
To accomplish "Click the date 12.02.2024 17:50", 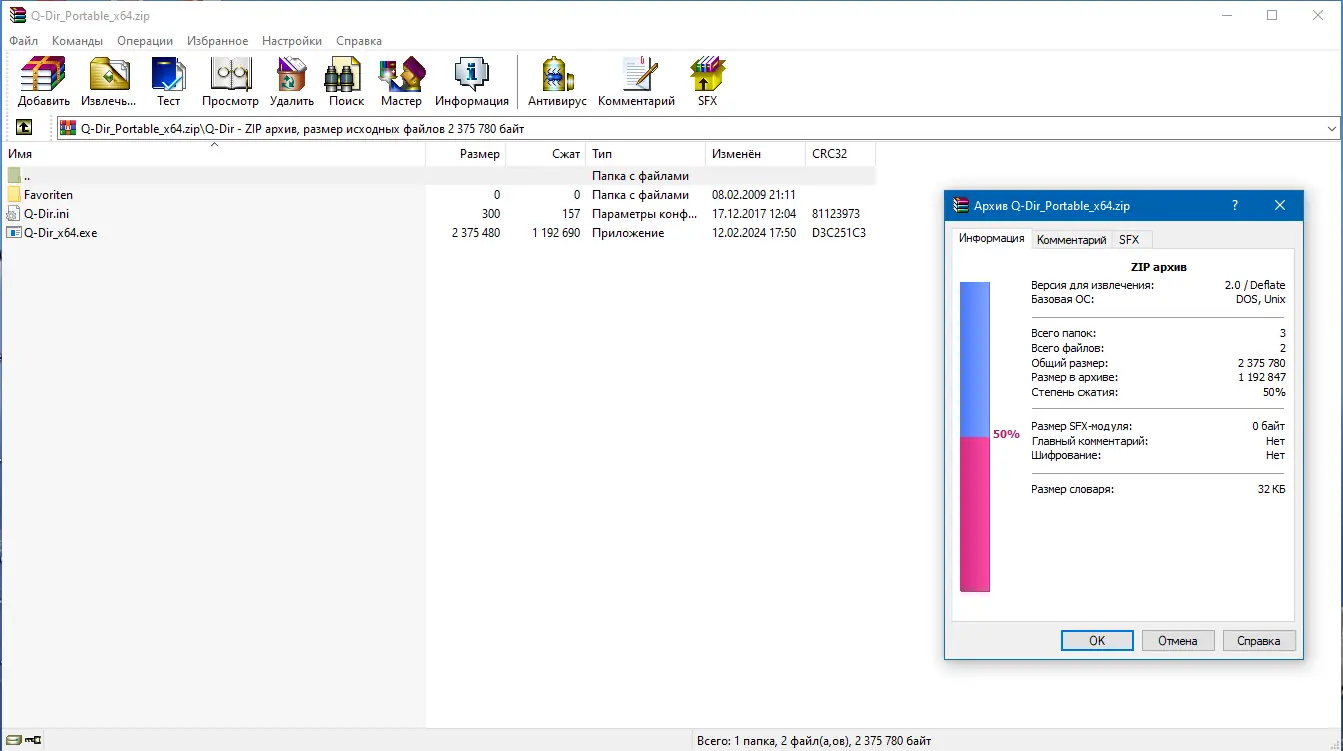I will (754, 233).
